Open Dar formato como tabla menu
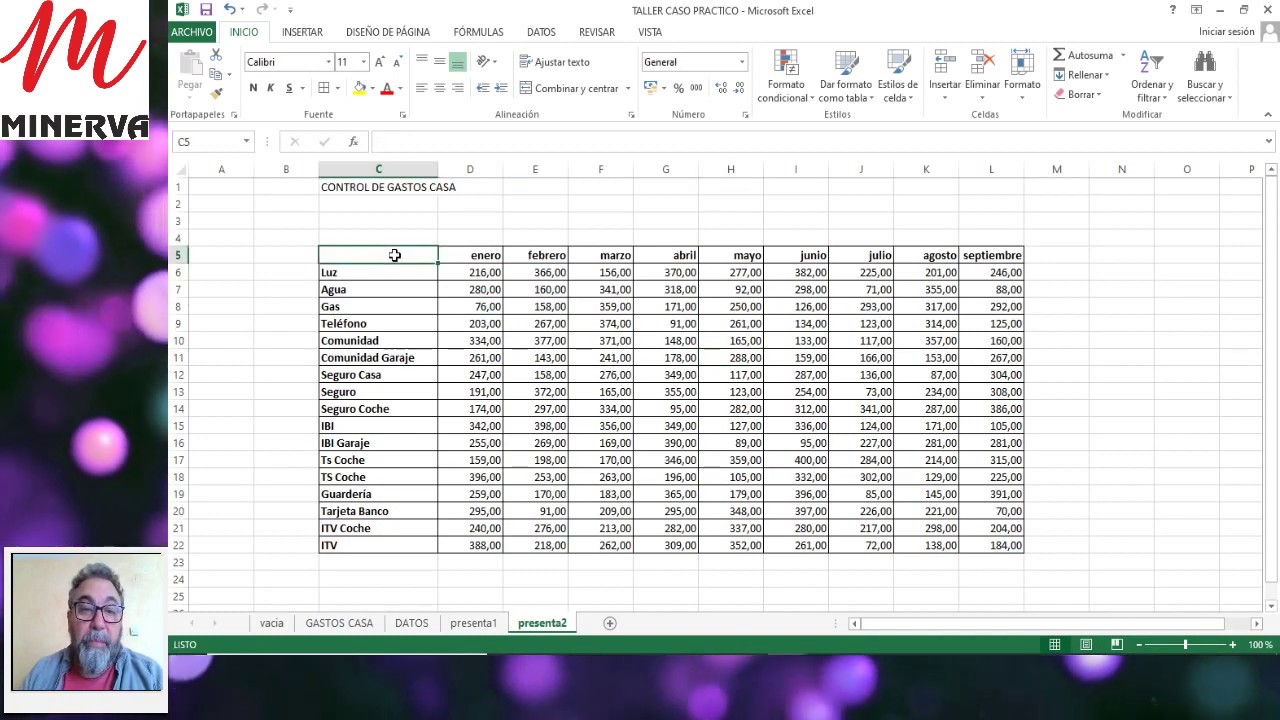This screenshot has height=720, width=1280. tap(845, 76)
